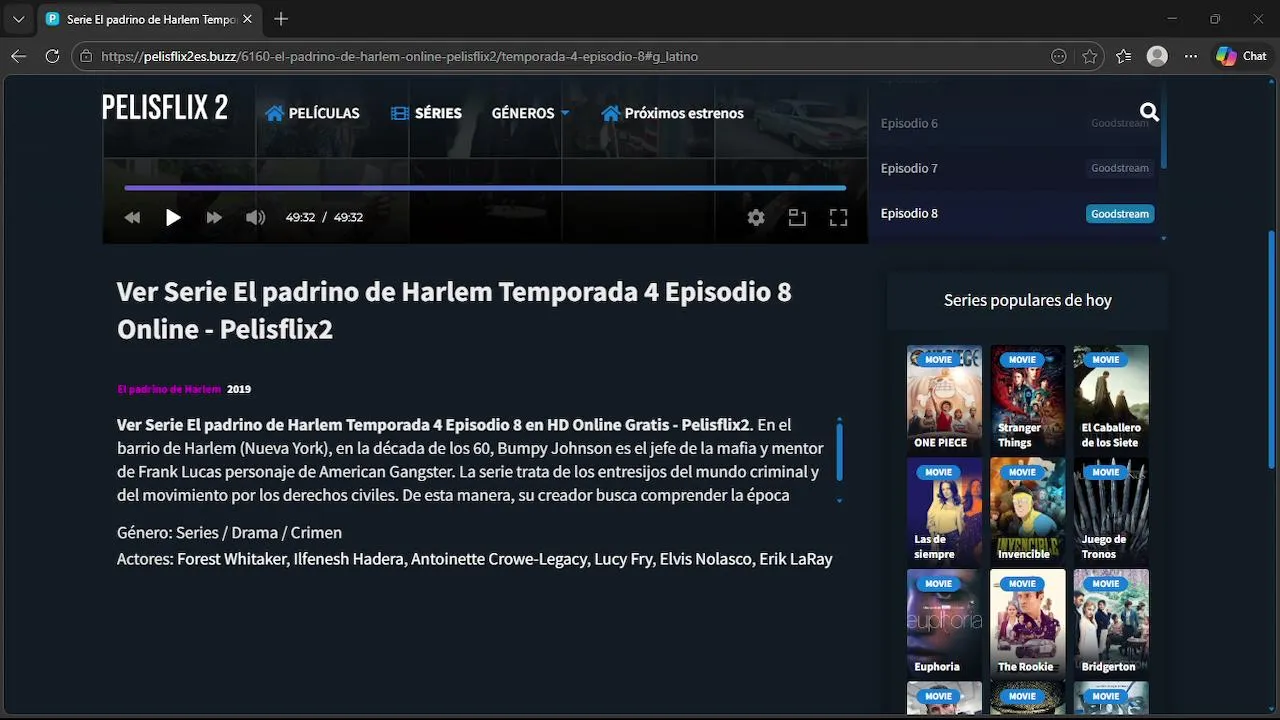Open Euphoria thumbnail
This screenshot has width=1280, height=720.
[944, 623]
